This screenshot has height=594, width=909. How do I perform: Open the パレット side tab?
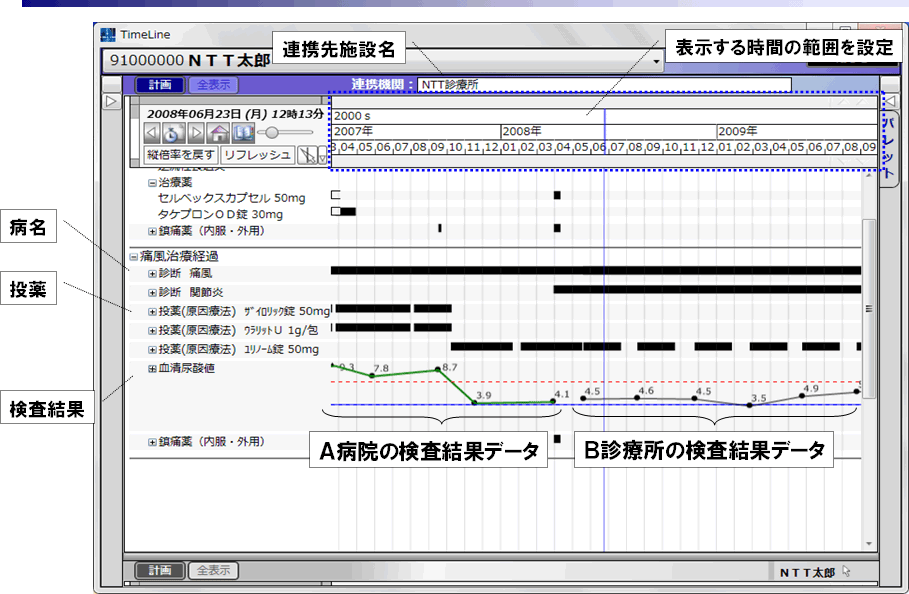888,148
